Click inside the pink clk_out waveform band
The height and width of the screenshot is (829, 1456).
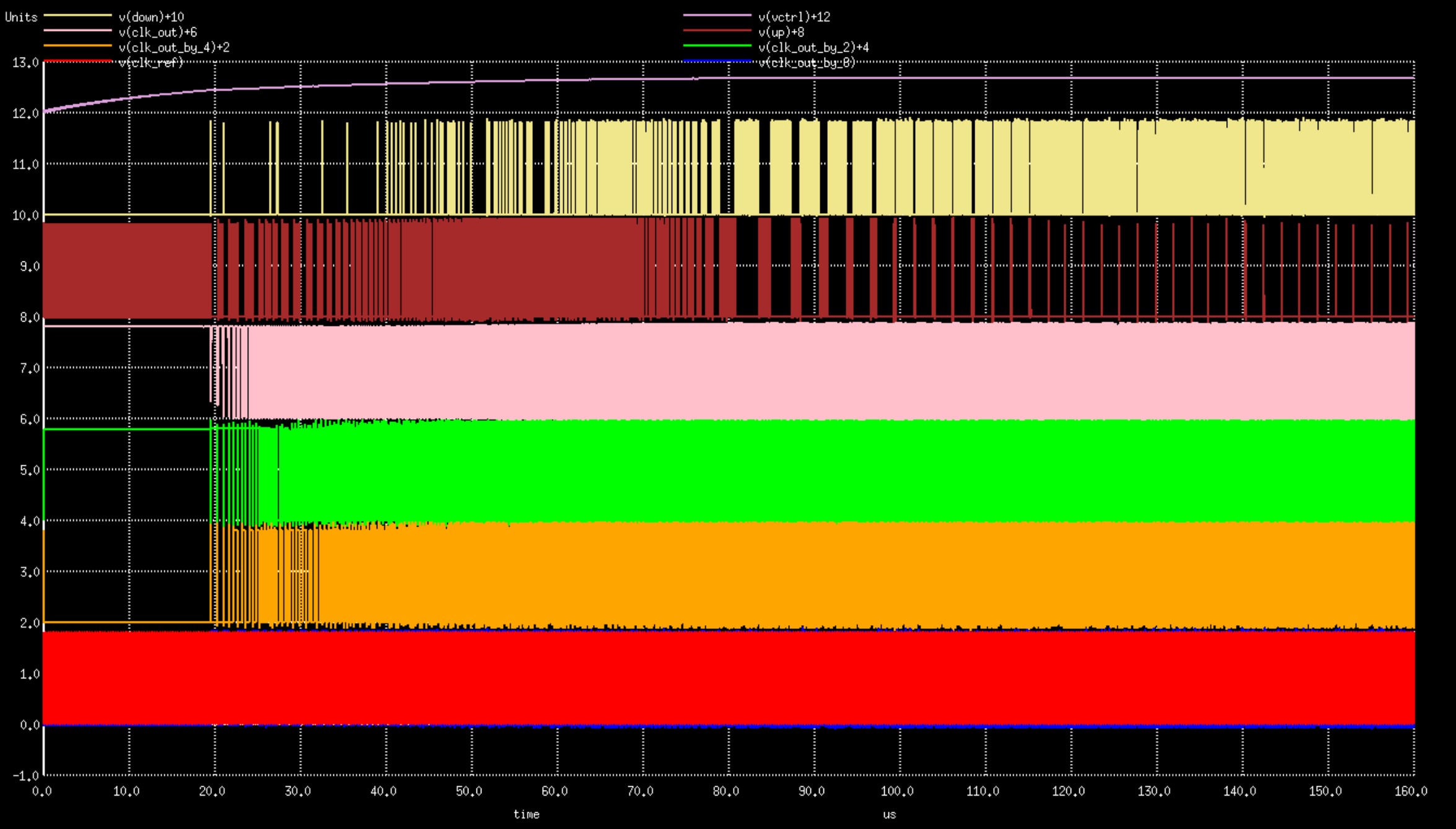tap(805, 372)
